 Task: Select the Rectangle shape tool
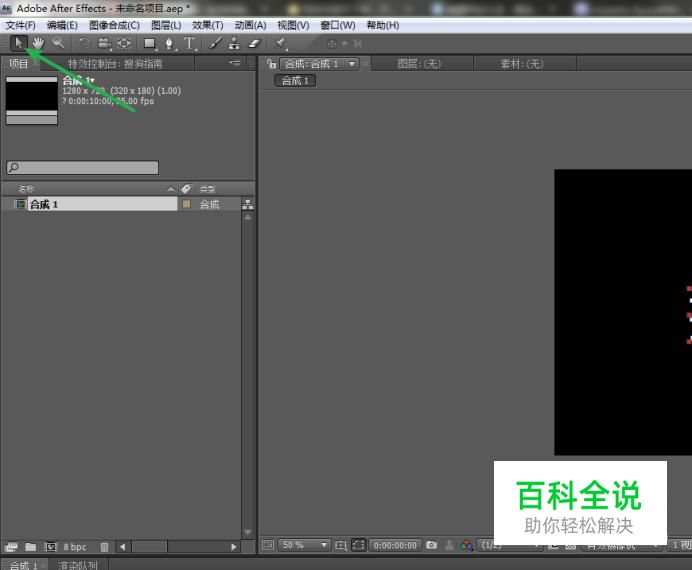tap(150, 43)
